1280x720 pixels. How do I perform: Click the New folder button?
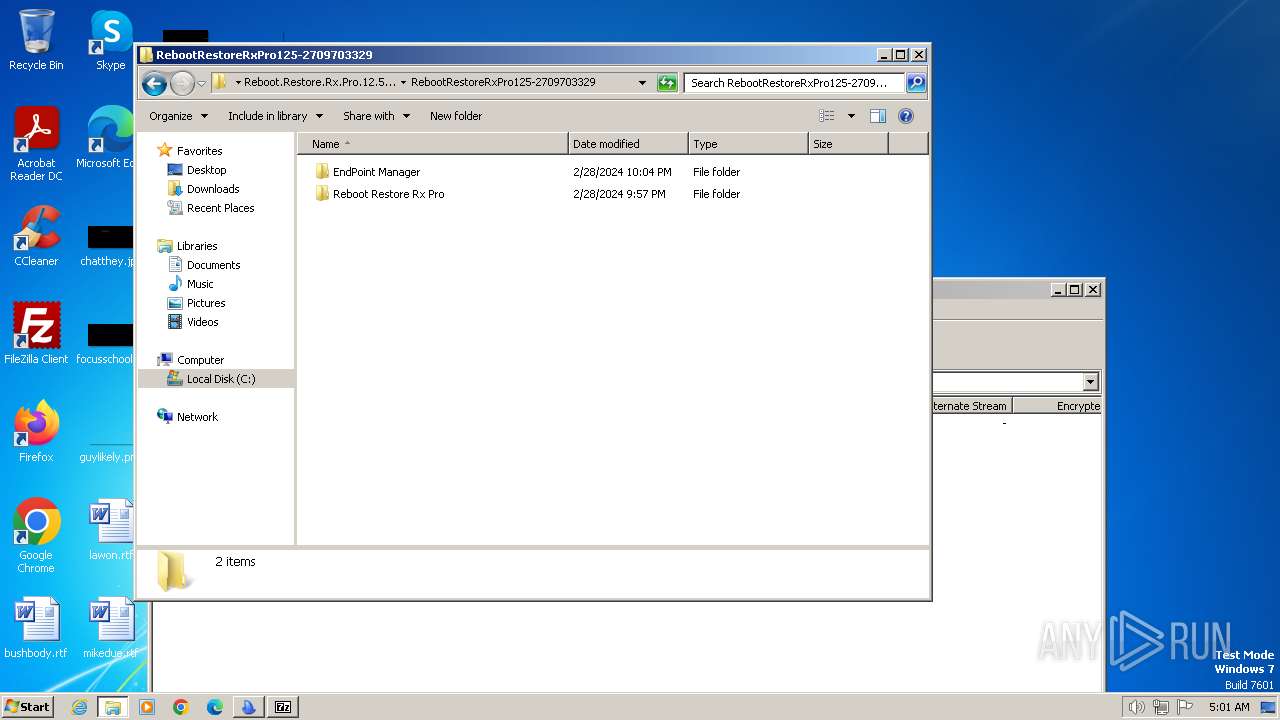pyautogui.click(x=456, y=116)
